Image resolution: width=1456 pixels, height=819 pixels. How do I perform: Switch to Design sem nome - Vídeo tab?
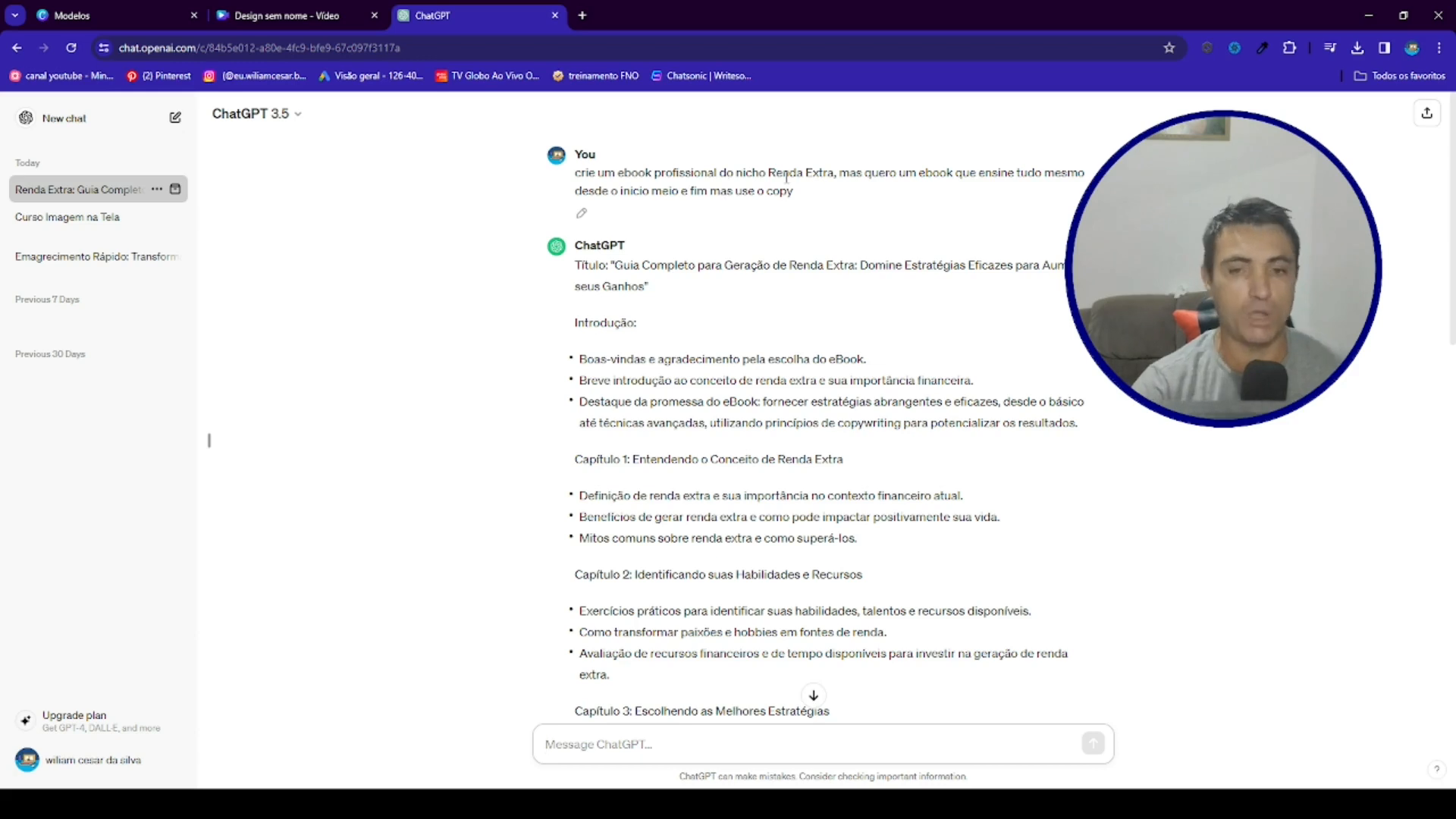(x=297, y=15)
